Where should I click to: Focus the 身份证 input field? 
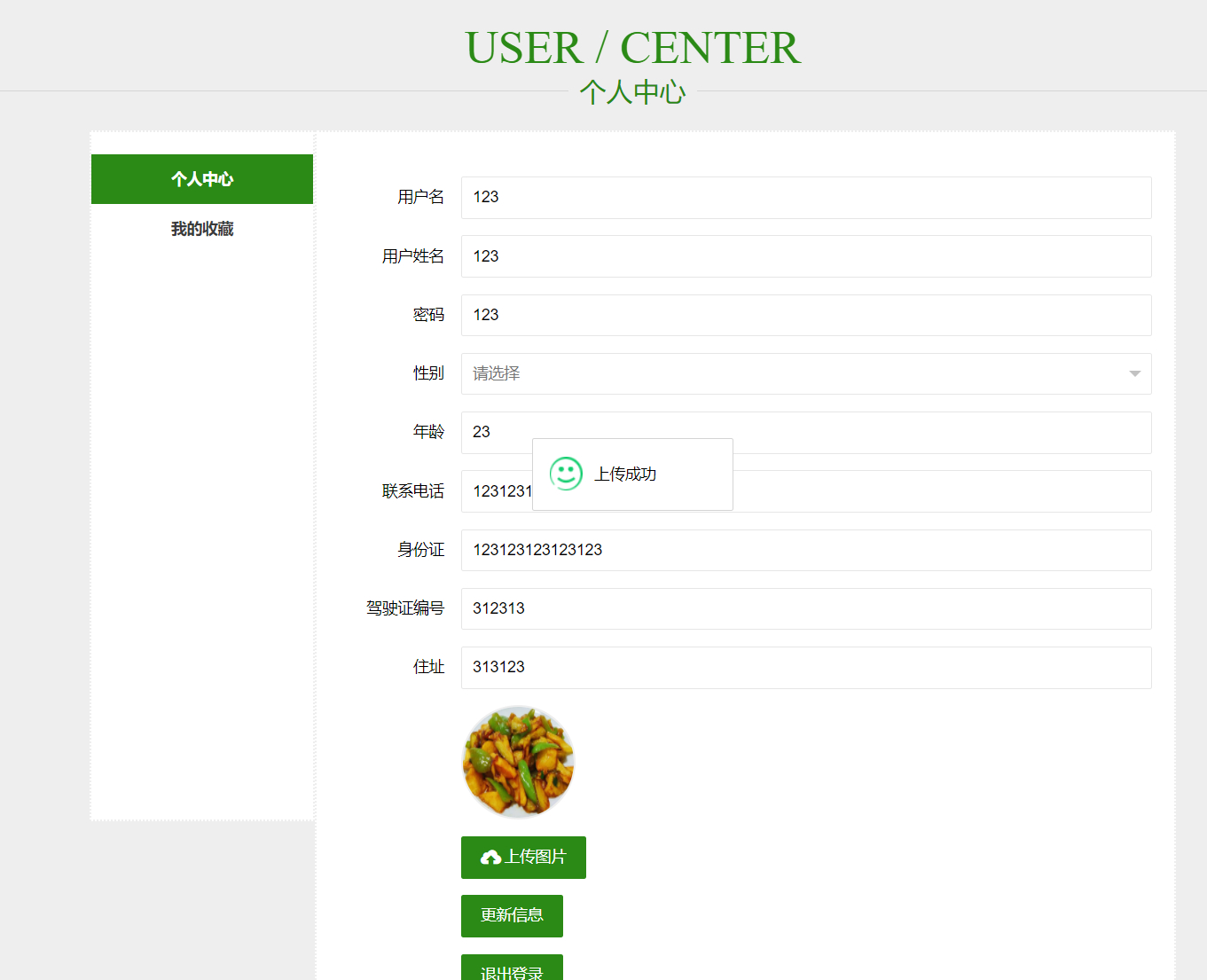tap(806, 550)
